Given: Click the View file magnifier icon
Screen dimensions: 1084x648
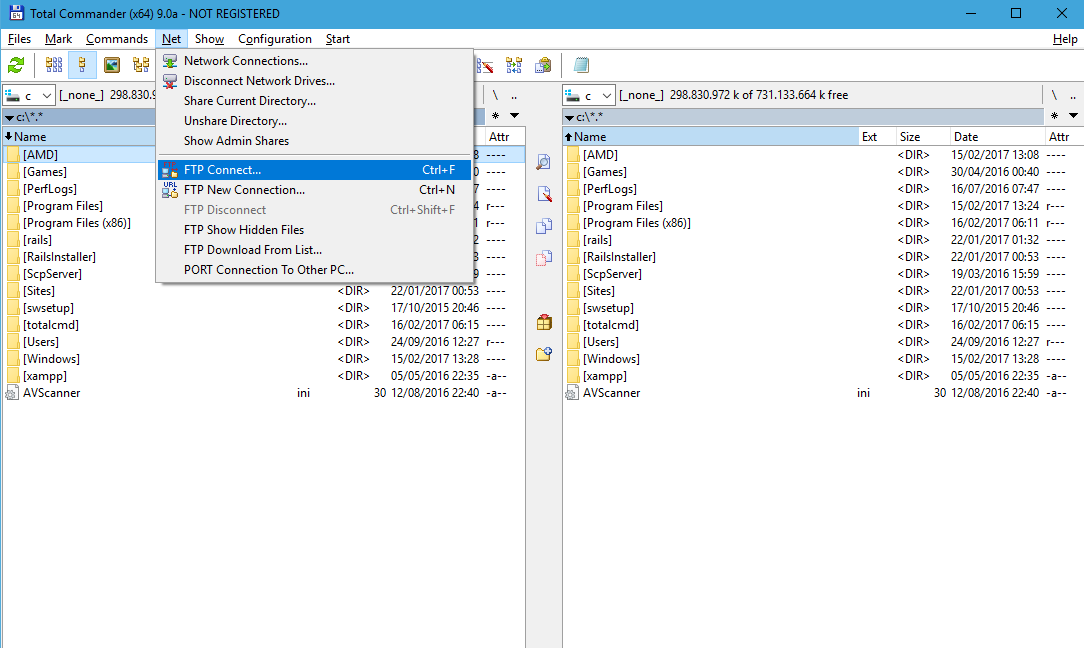Looking at the screenshot, I should point(544,162).
